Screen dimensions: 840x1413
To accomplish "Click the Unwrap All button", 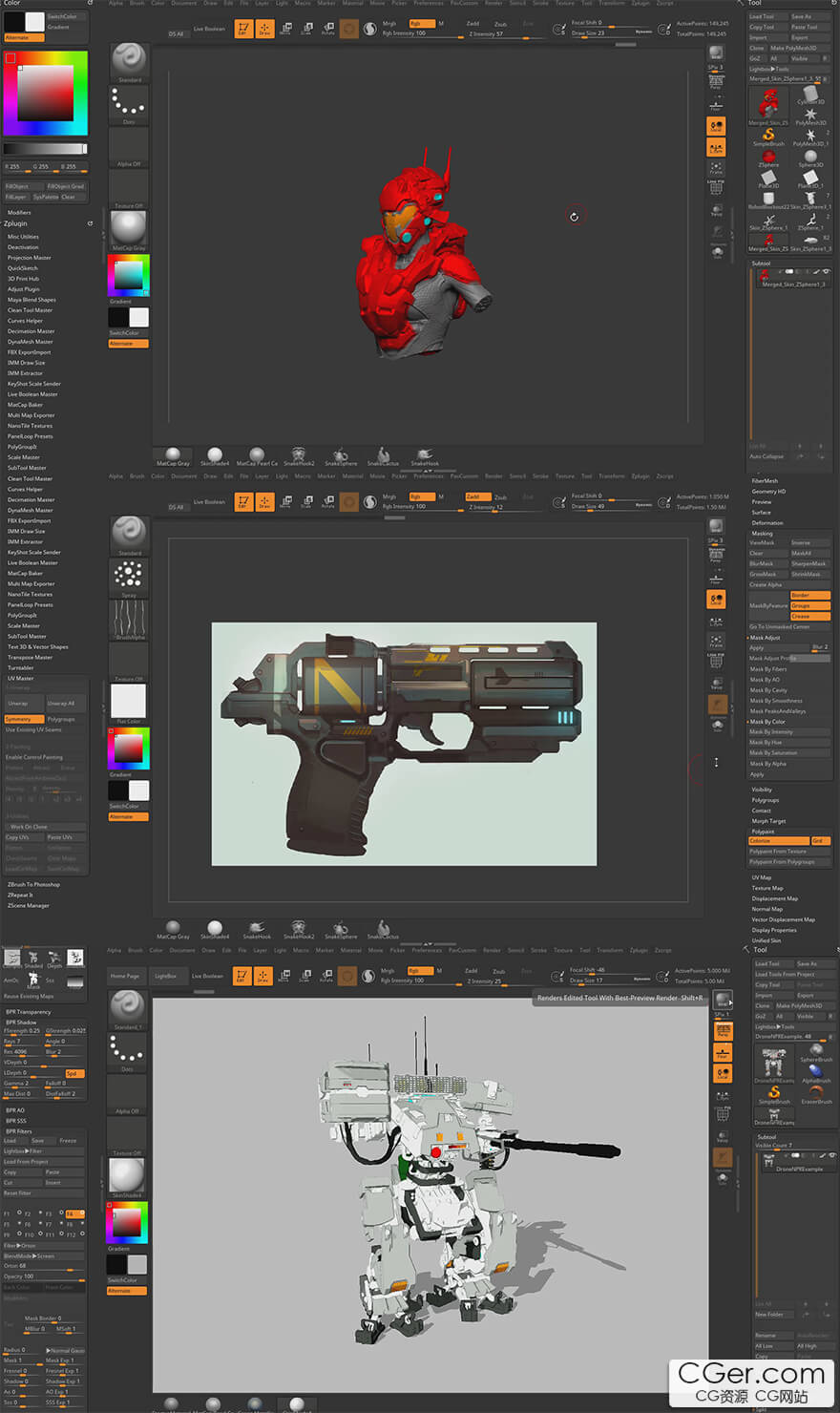I will (x=65, y=703).
